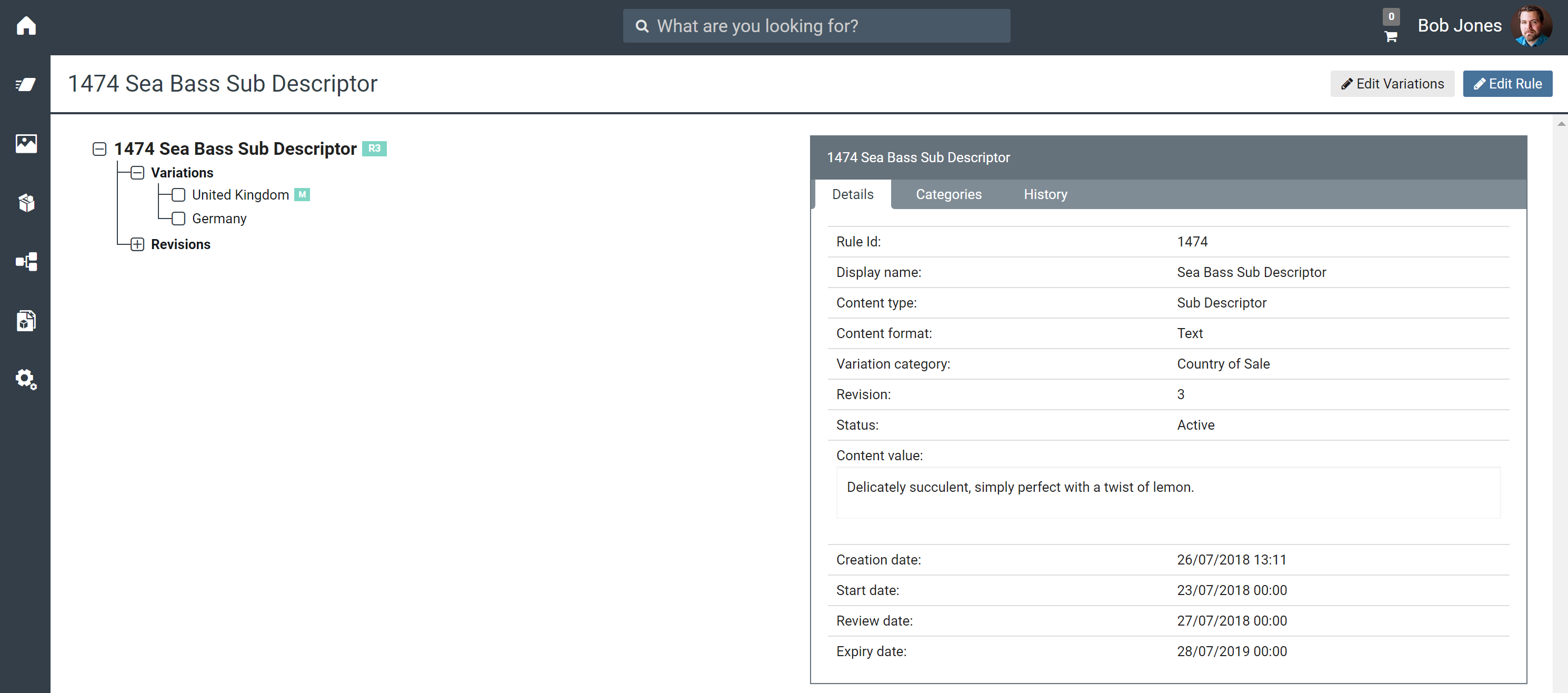1568x693 pixels.
Task: Click the search input field
Action: pos(816,26)
